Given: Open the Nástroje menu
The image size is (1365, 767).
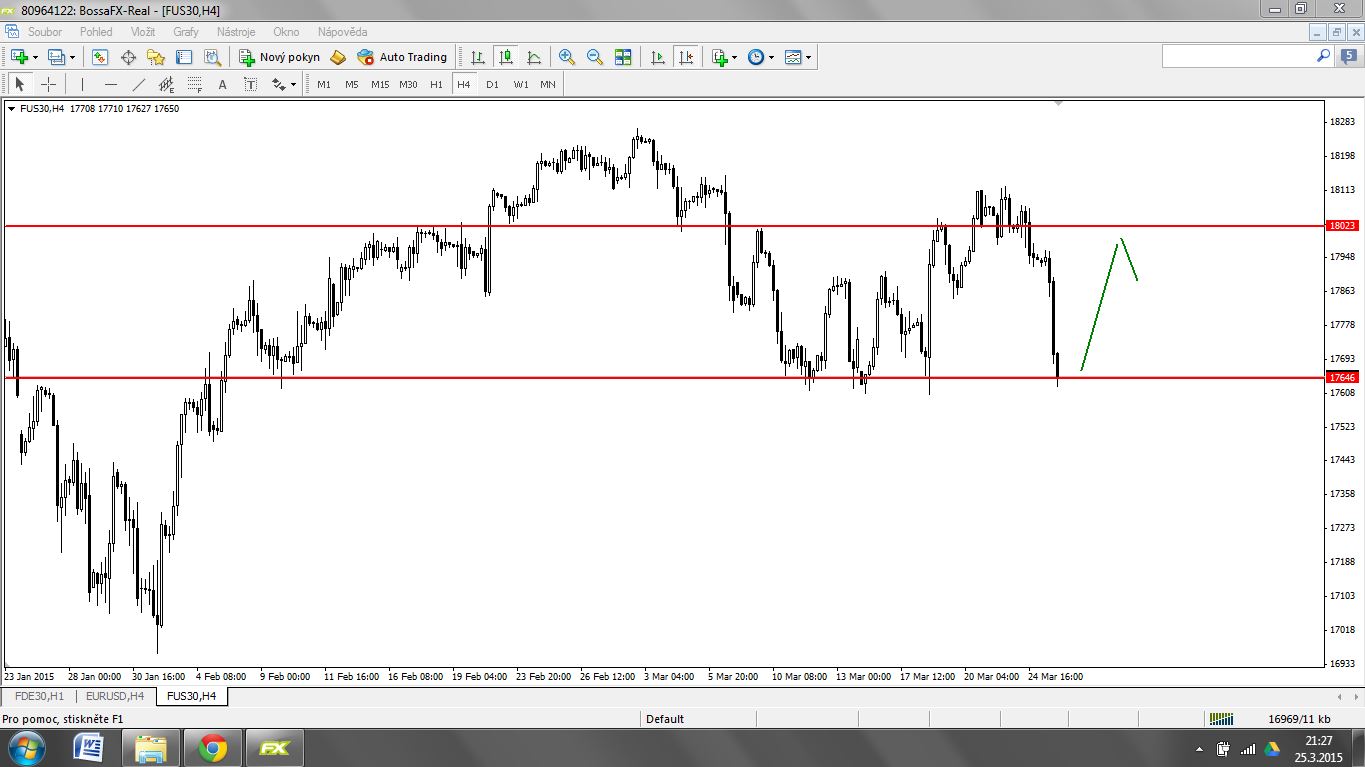Looking at the screenshot, I should tap(235, 32).
